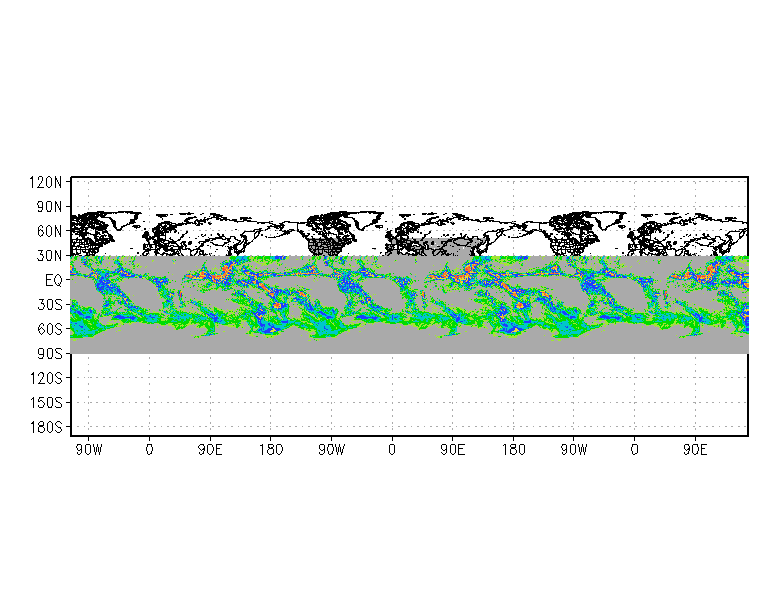The width and height of the screenshot is (784, 612).
Task: Click the 30N latitude label
Action: (49, 256)
